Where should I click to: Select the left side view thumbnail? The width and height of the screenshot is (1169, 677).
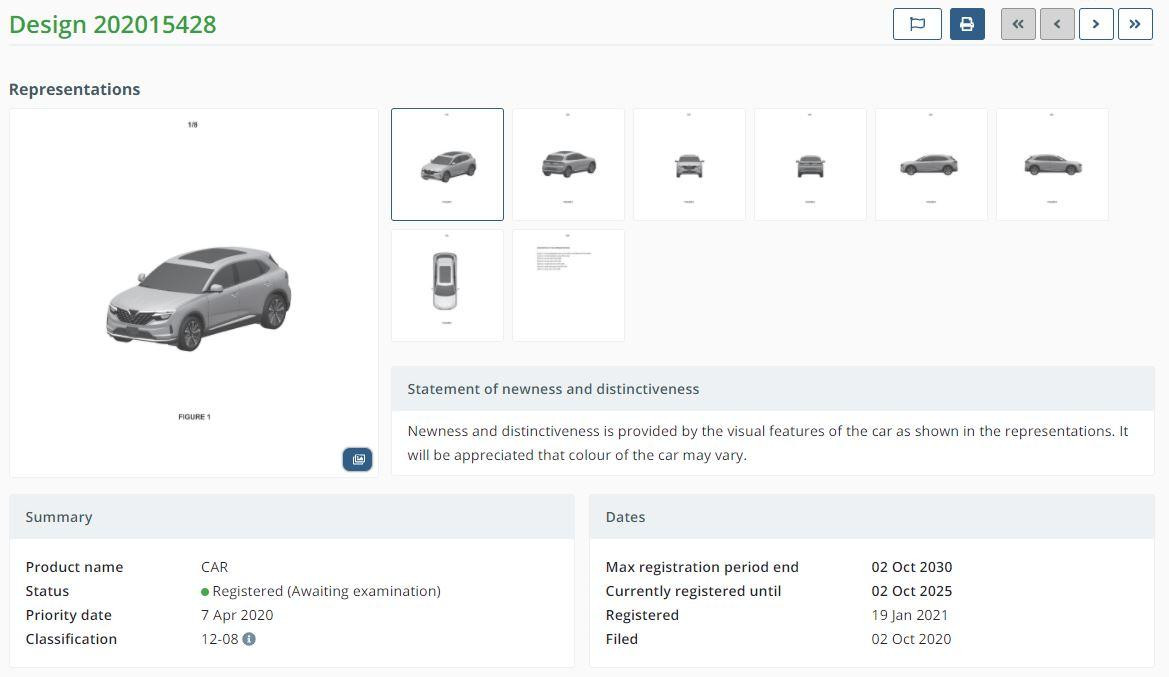[x=931, y=164]
